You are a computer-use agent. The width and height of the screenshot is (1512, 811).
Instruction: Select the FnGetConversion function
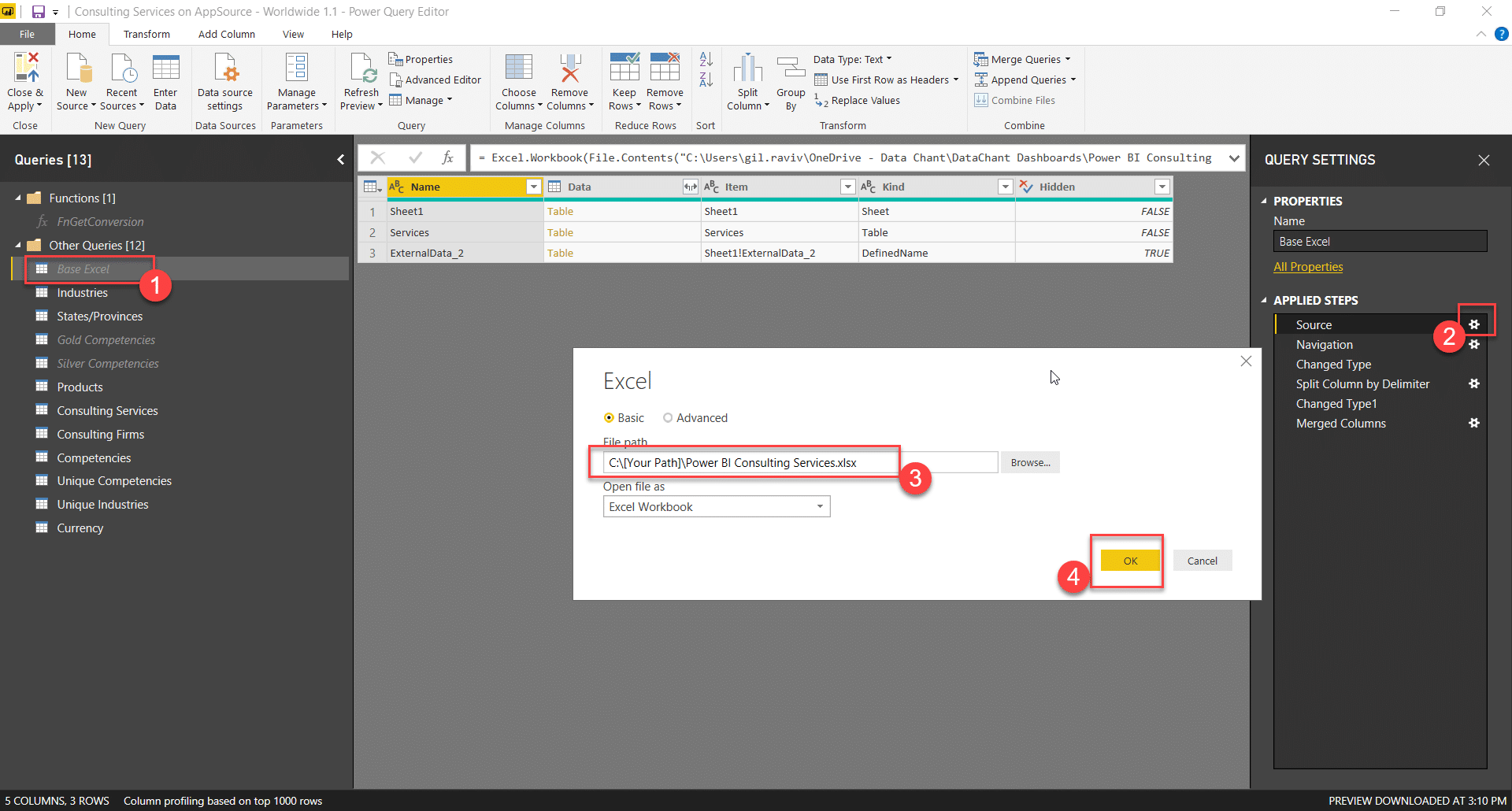click(100, 221)
